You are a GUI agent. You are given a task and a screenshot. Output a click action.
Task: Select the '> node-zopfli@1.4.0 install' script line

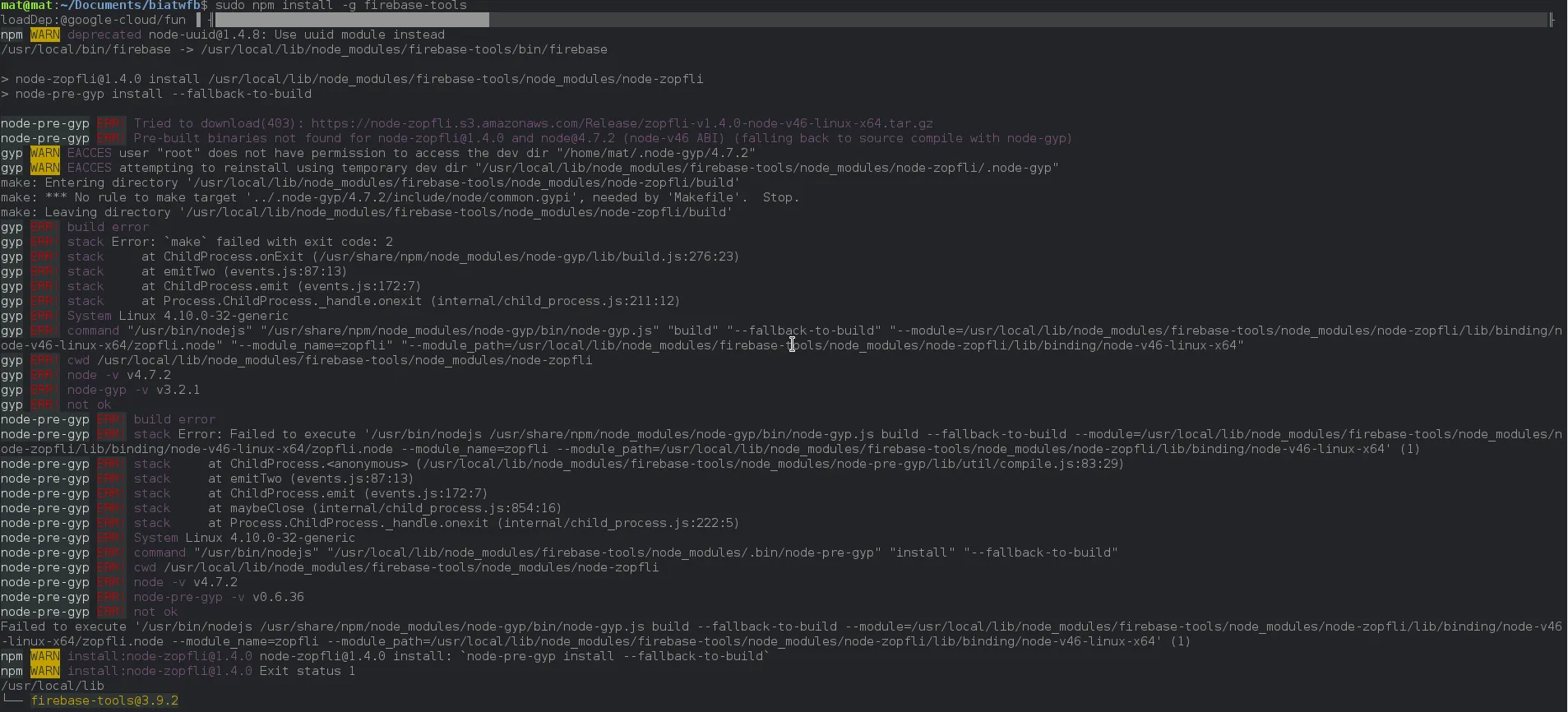pos(352,79)
